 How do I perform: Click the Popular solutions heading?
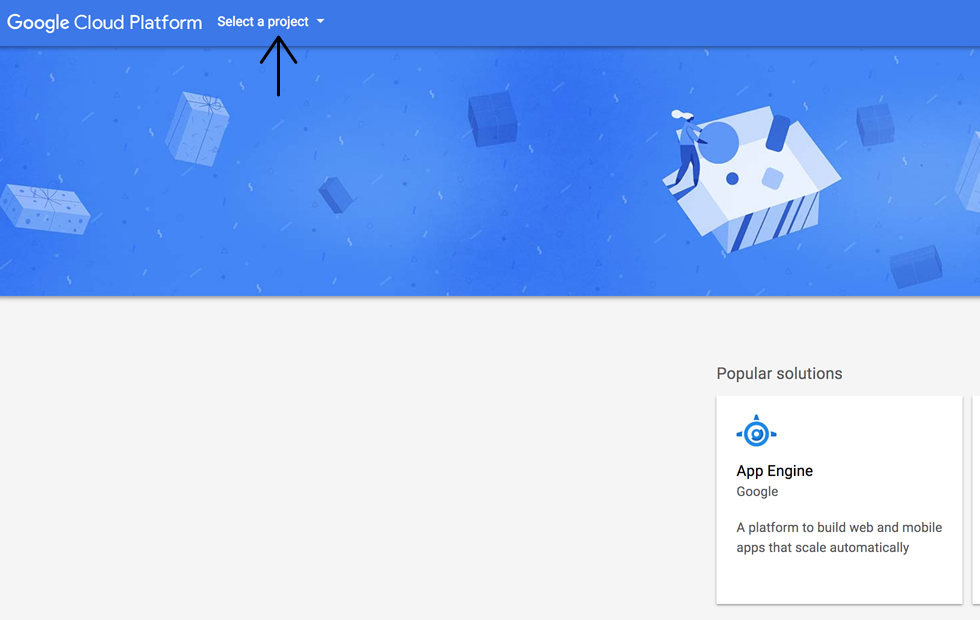tap(779, 373)
